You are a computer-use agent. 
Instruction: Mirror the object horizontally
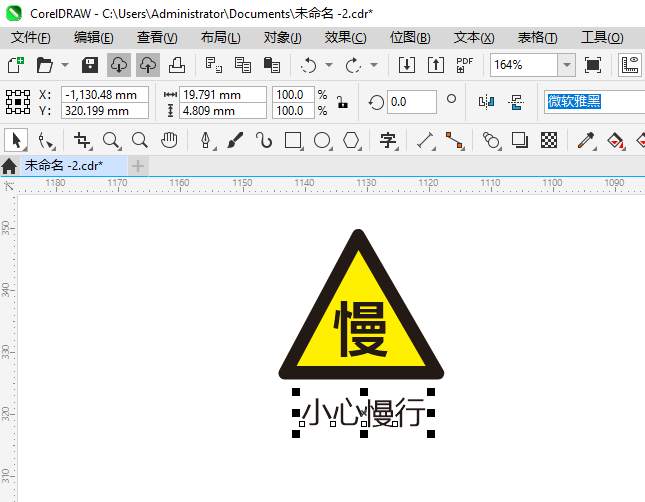[486, 102]
